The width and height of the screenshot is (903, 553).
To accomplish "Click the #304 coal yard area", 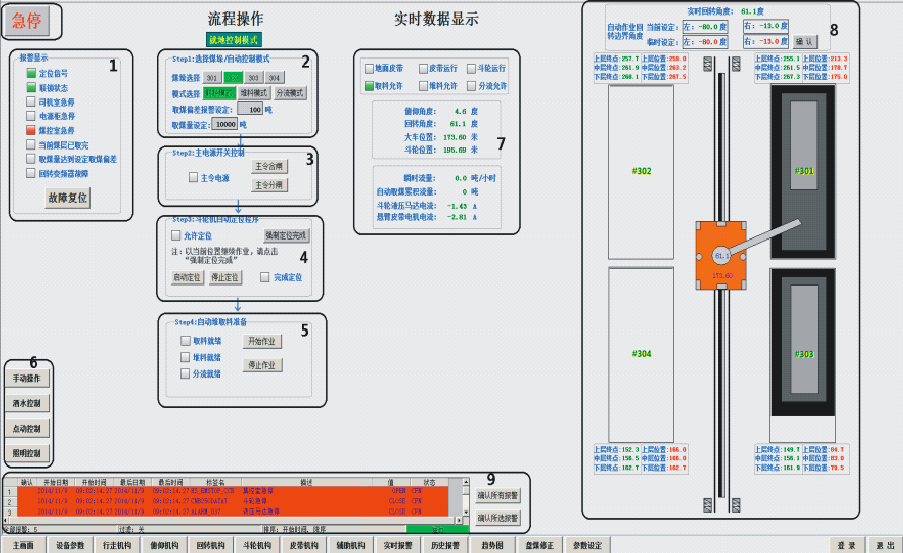I will pyautogui.click(x=641, y=354).
